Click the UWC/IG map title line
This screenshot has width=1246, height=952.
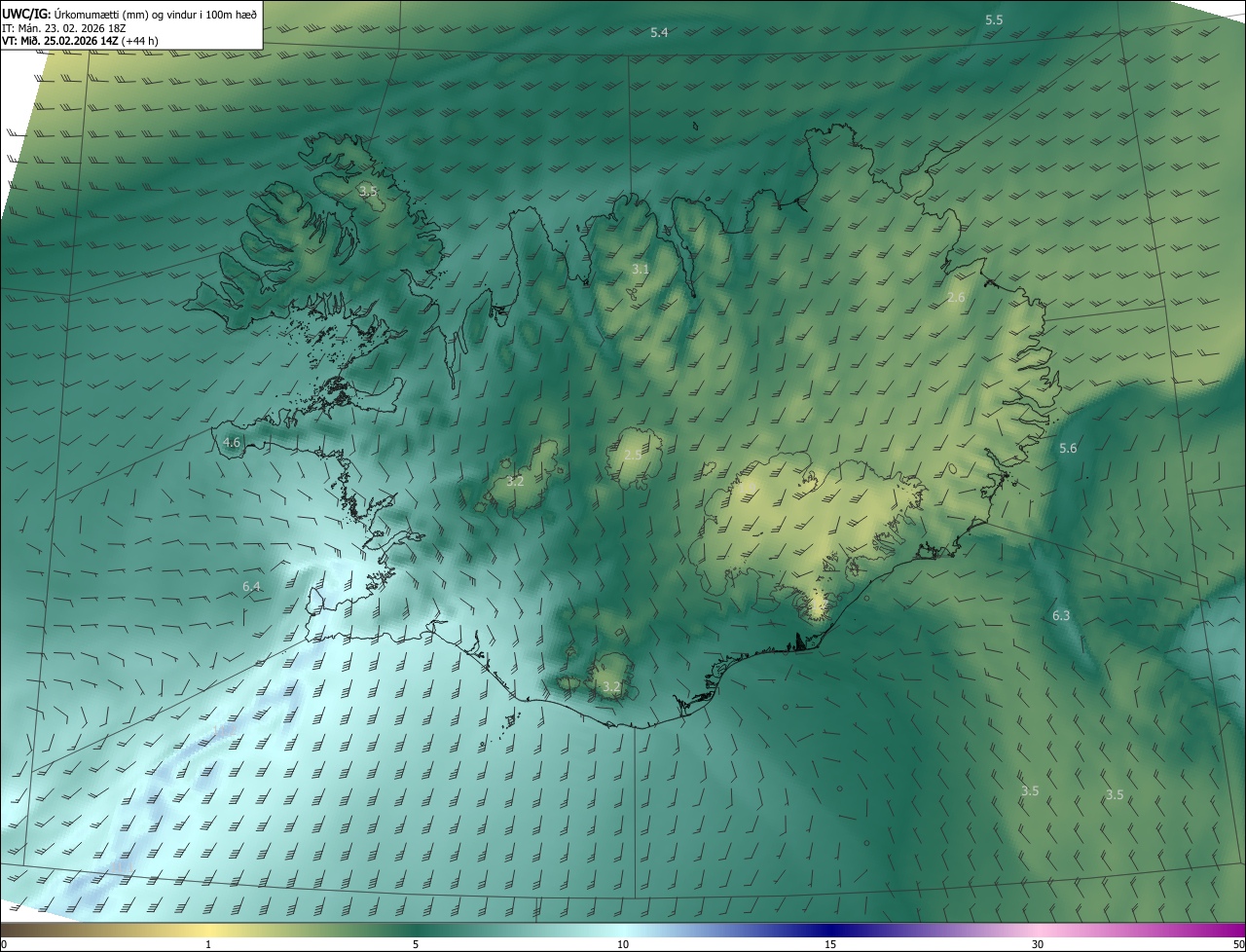tap(130, 13)
